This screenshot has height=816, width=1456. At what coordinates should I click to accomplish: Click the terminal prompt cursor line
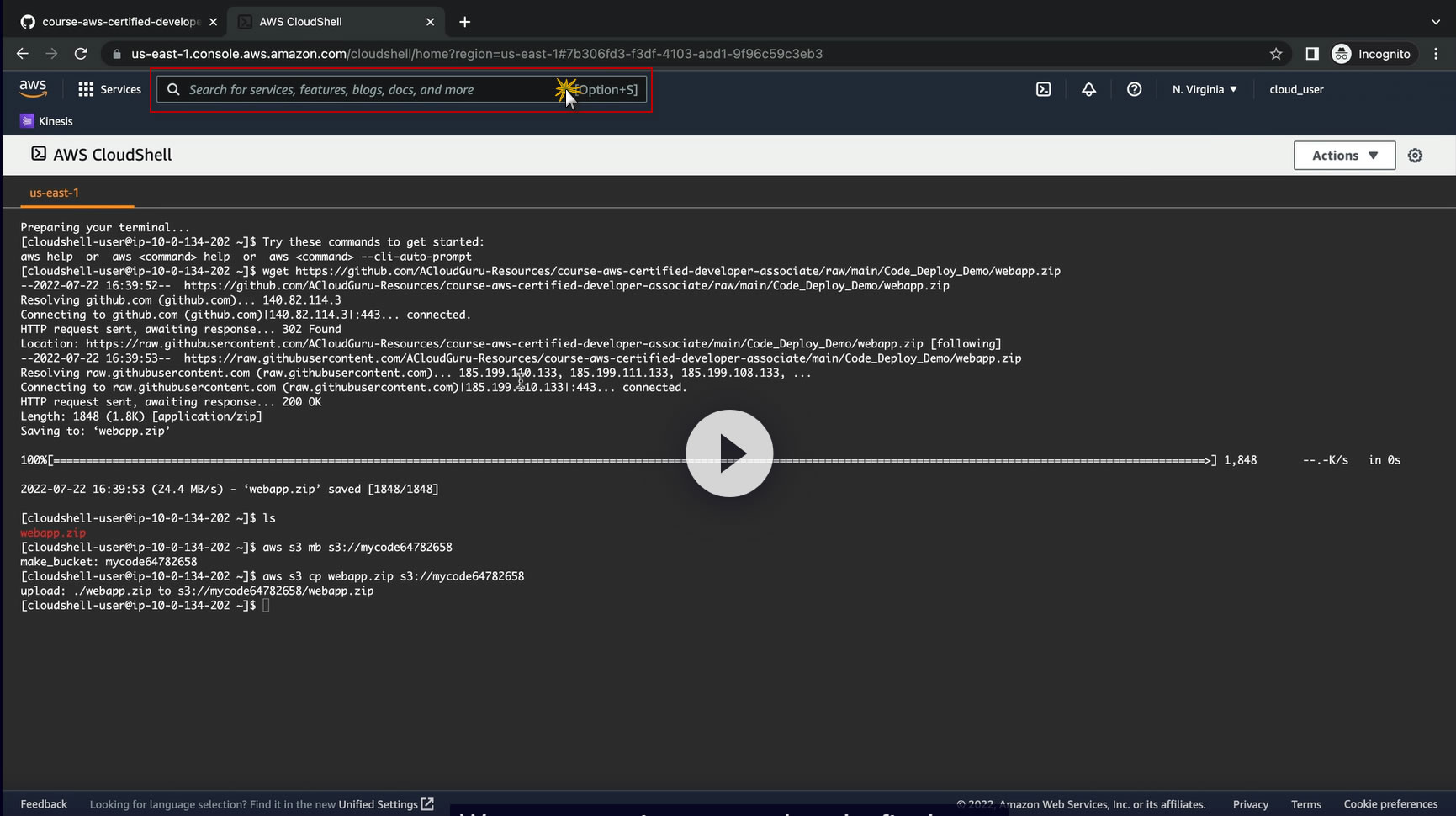145,606
